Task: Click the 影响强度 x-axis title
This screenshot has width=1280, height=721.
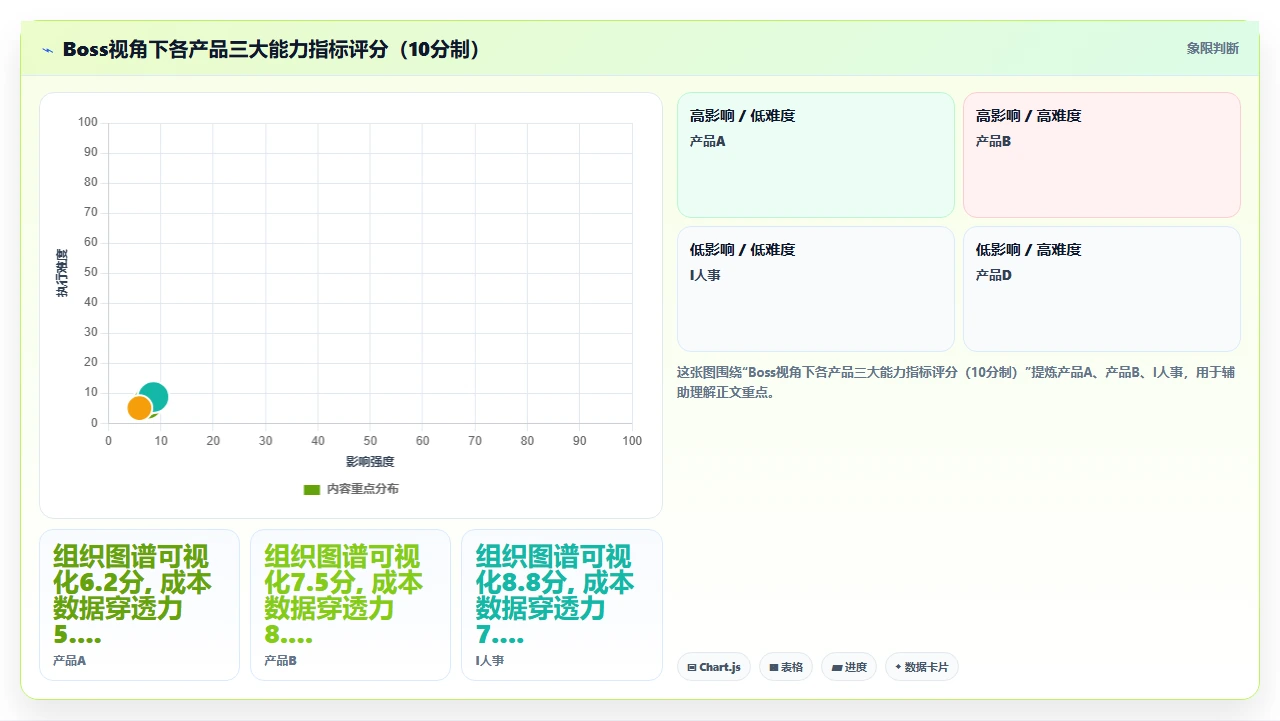Action: (x=370, y=462)
